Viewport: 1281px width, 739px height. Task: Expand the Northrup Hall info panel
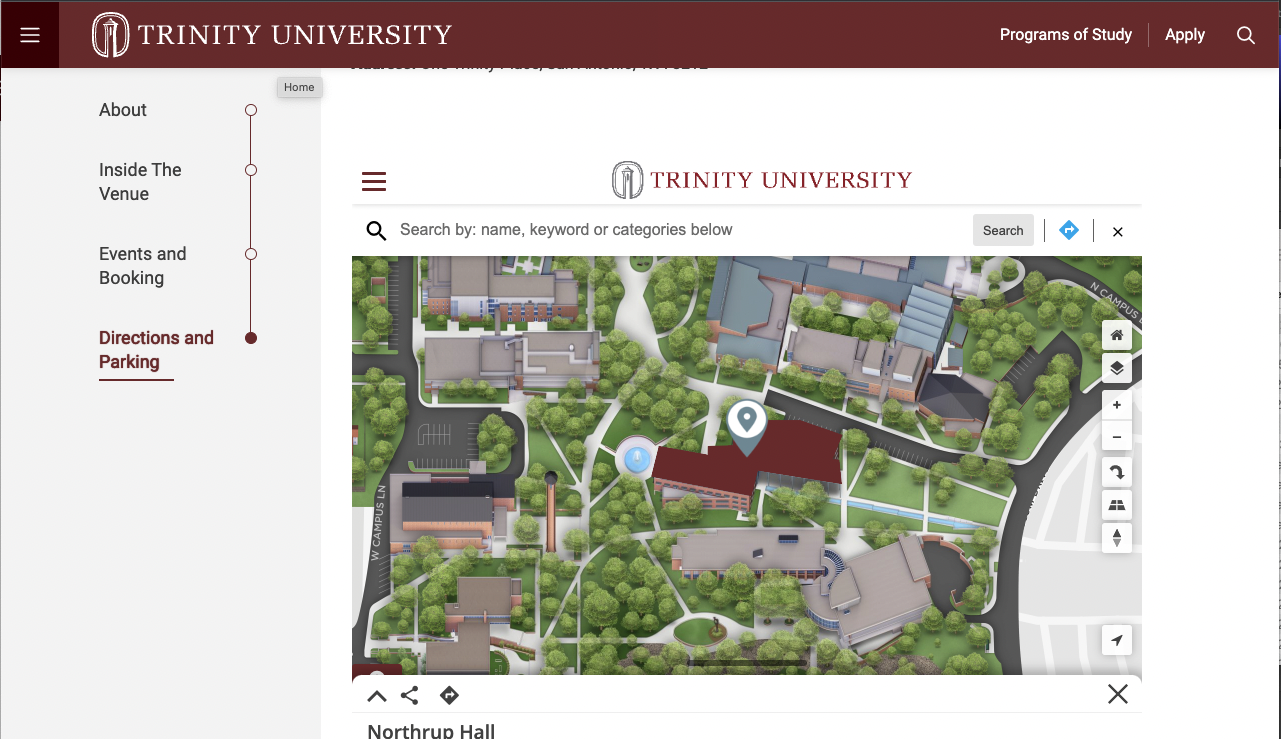click(377, 696)
